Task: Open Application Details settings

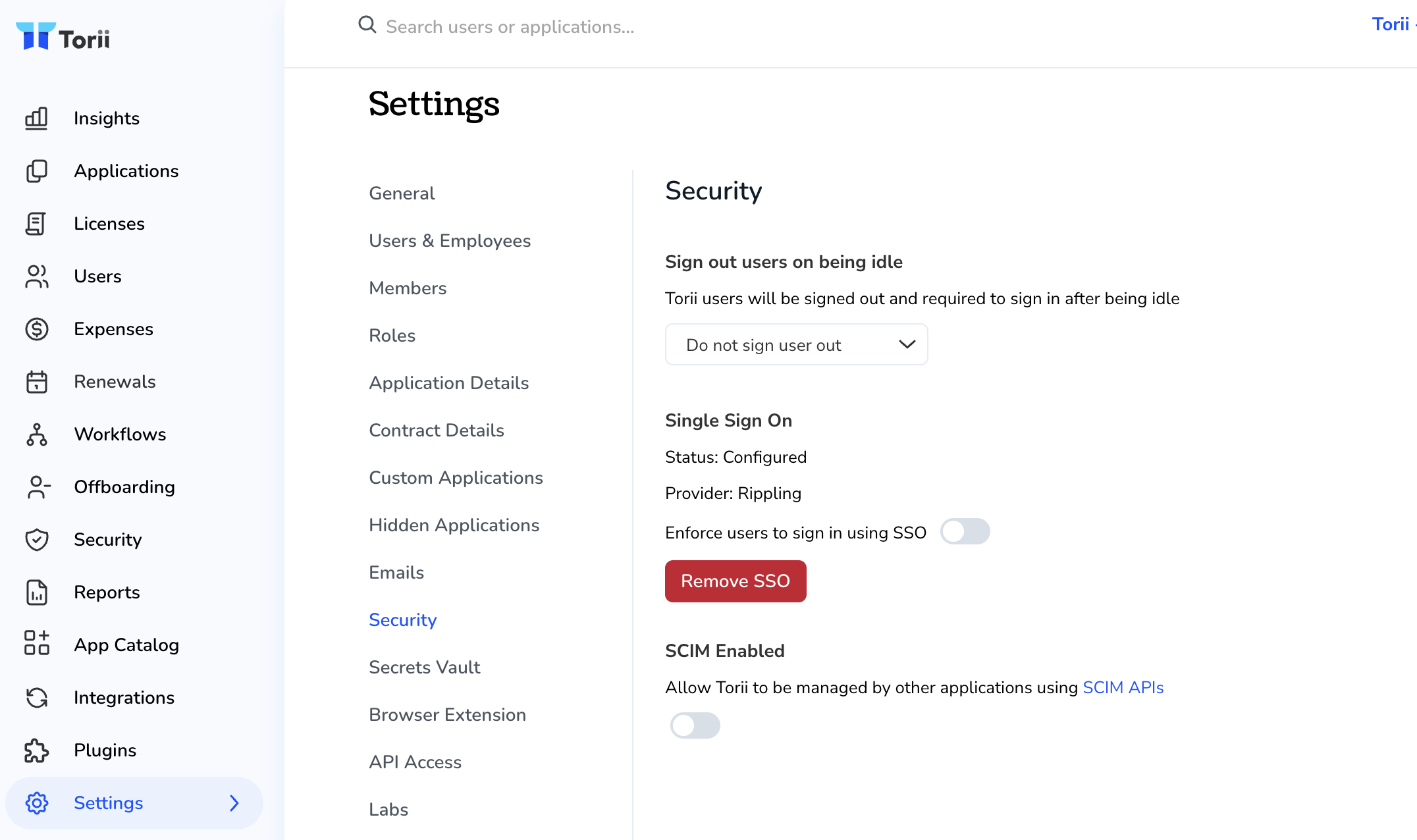Action: tap(448, 382)
